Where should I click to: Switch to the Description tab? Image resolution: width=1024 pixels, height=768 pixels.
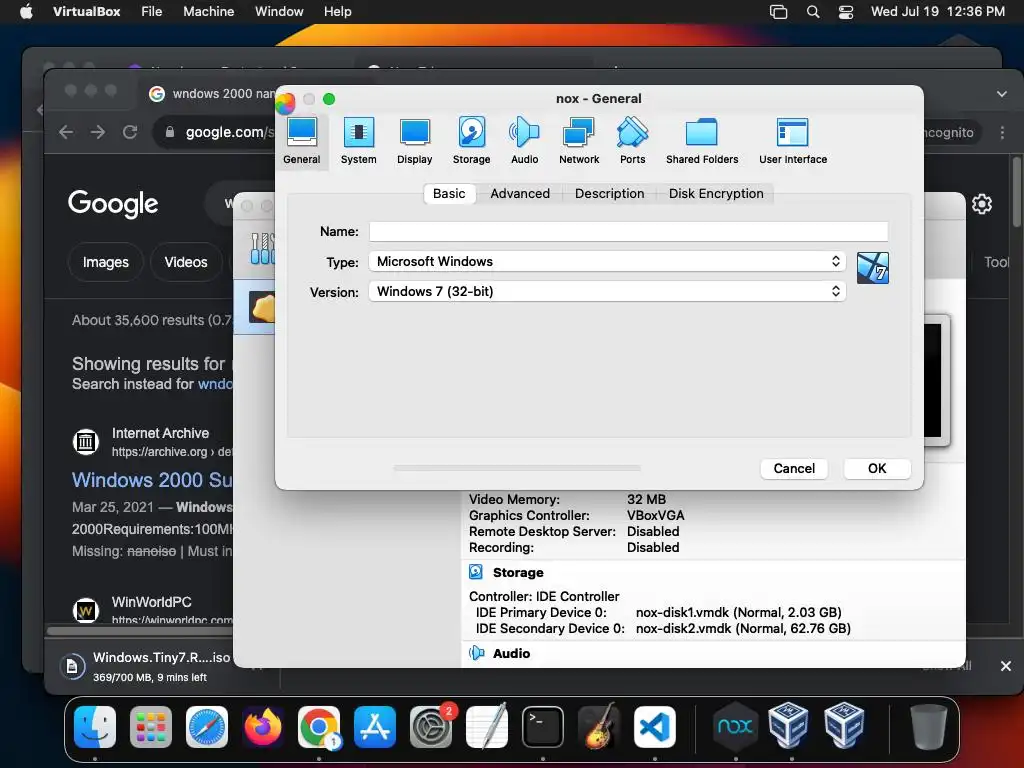(609, 193)
